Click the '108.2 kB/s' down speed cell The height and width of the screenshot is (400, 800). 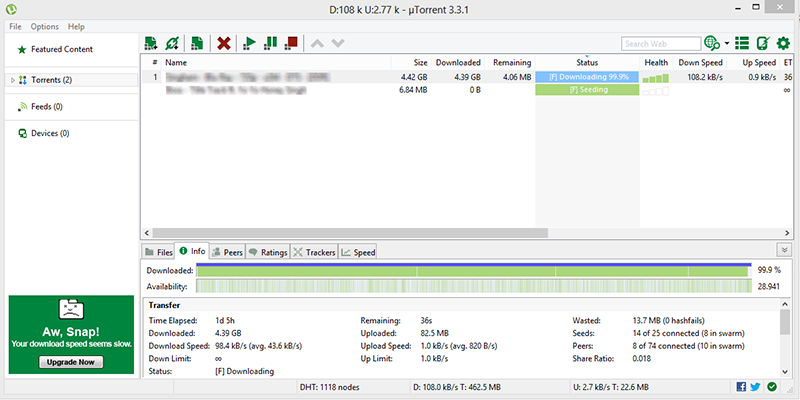point(705,77)
